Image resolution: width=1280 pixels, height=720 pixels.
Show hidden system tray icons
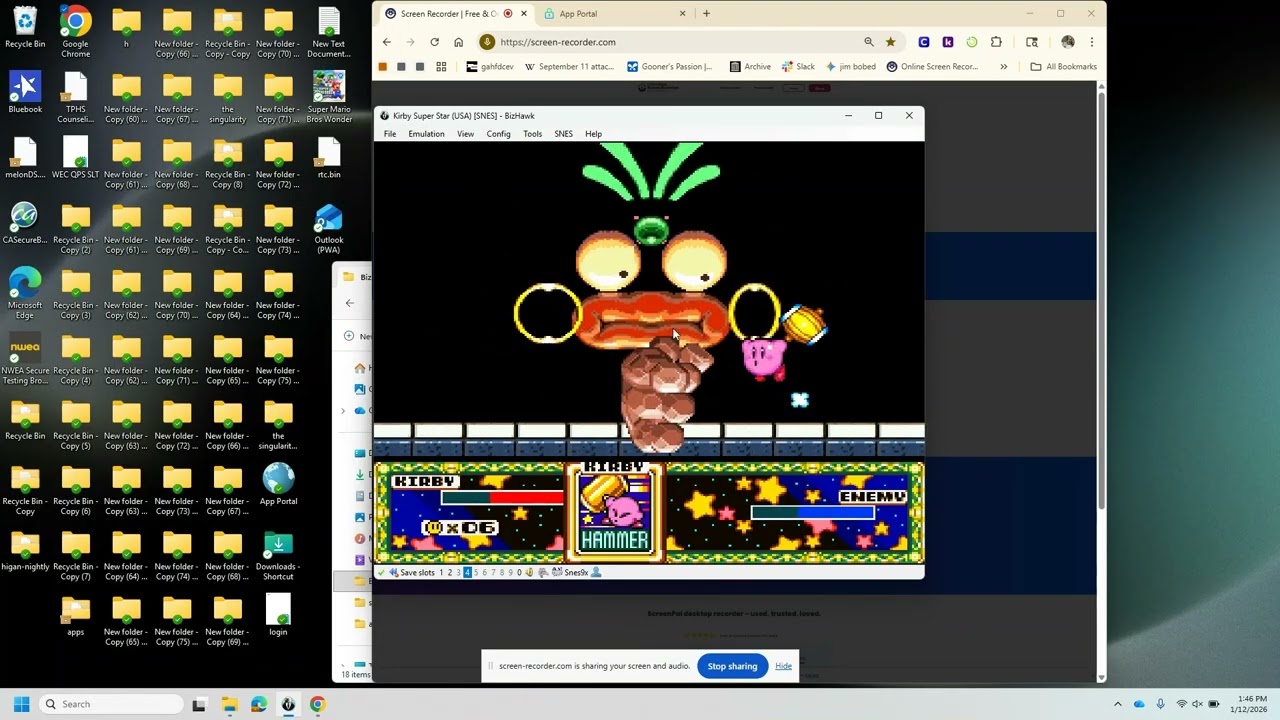pyautogui.click(x=1118, y=704)
